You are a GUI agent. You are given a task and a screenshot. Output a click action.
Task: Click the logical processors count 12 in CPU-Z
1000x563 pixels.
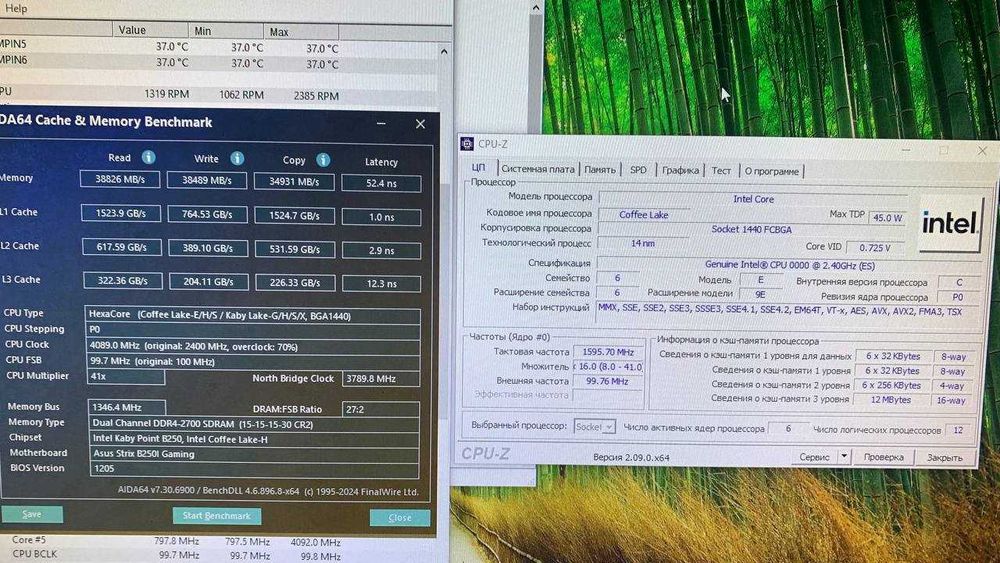click(958, 430)
